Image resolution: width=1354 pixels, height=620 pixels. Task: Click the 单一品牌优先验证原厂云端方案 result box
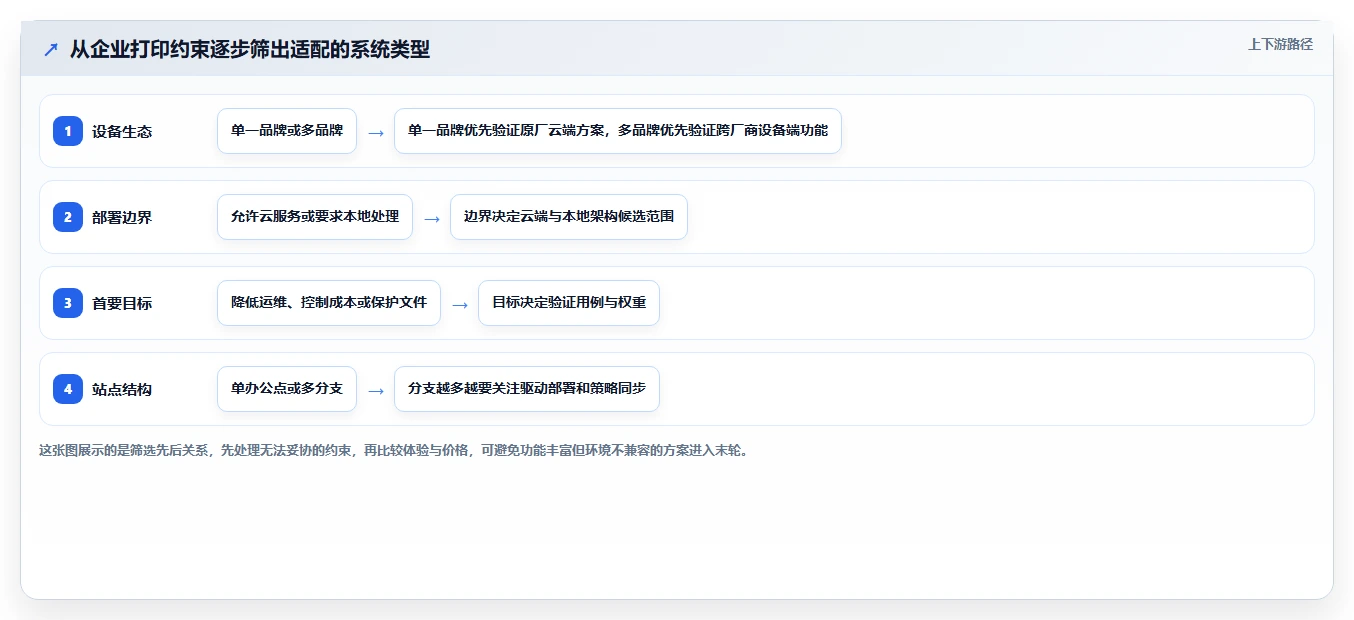pos(618,131)
